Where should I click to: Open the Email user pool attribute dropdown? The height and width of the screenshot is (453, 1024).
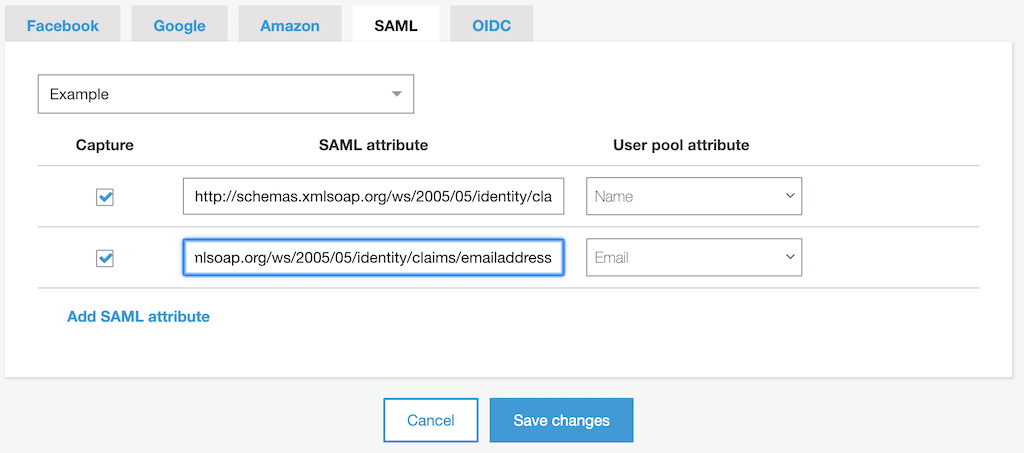click(x=694, y=257)
